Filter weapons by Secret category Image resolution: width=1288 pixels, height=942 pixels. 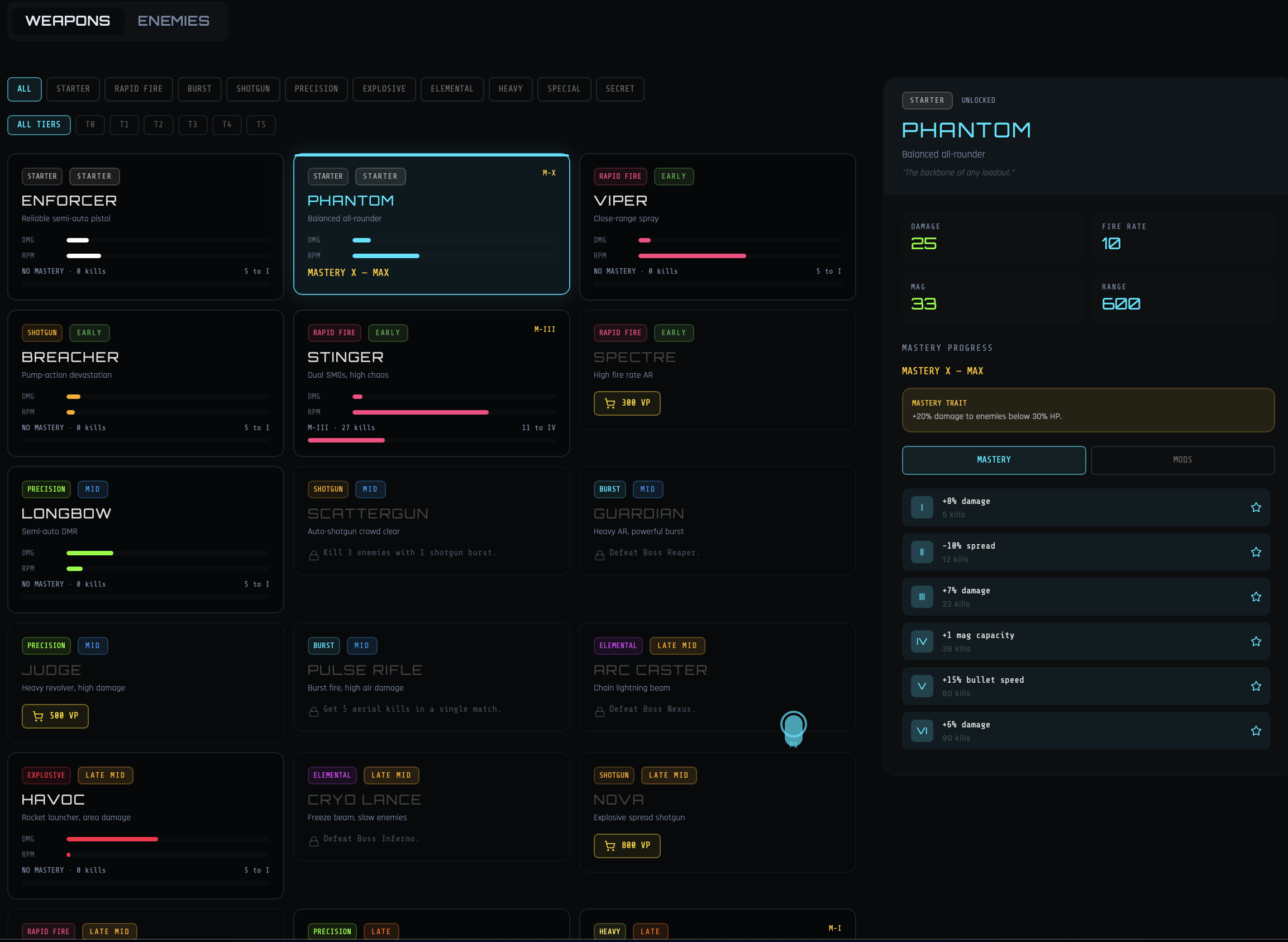(x=620, y=89)
